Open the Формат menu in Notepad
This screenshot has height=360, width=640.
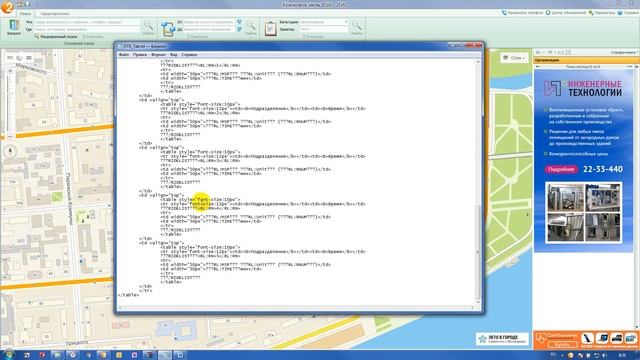158,55
